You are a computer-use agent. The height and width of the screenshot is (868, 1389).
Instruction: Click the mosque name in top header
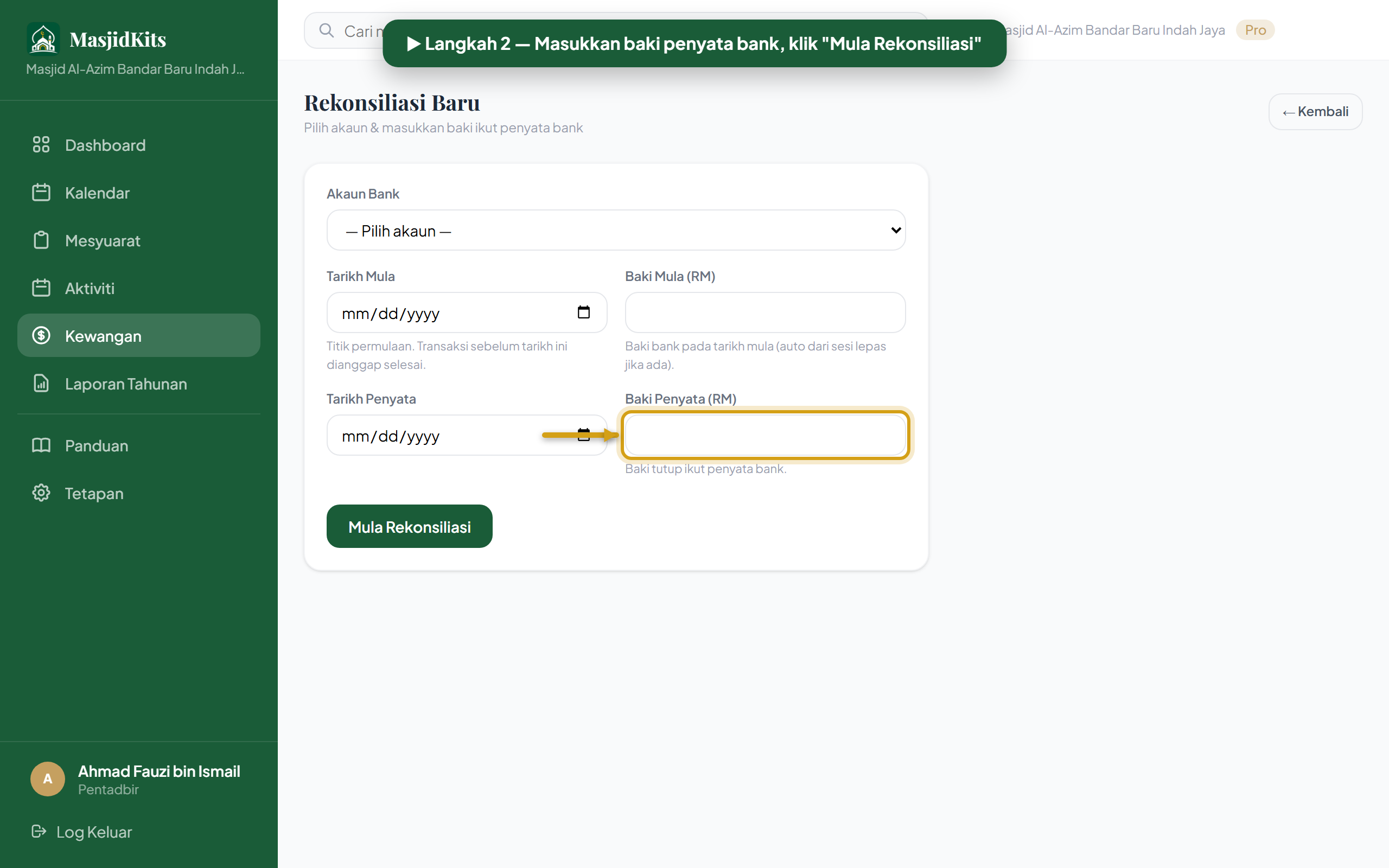1116,30
